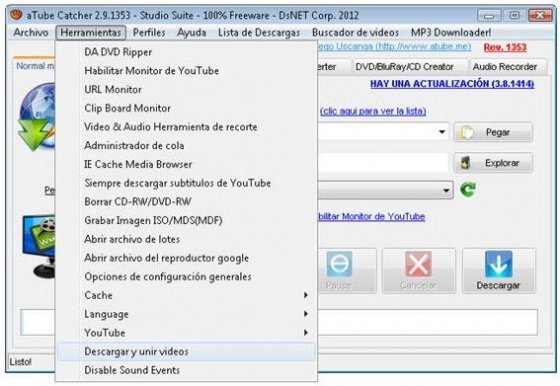Open Administrador de cola
The height and width of the screenshot is (386, 560).
186,146
